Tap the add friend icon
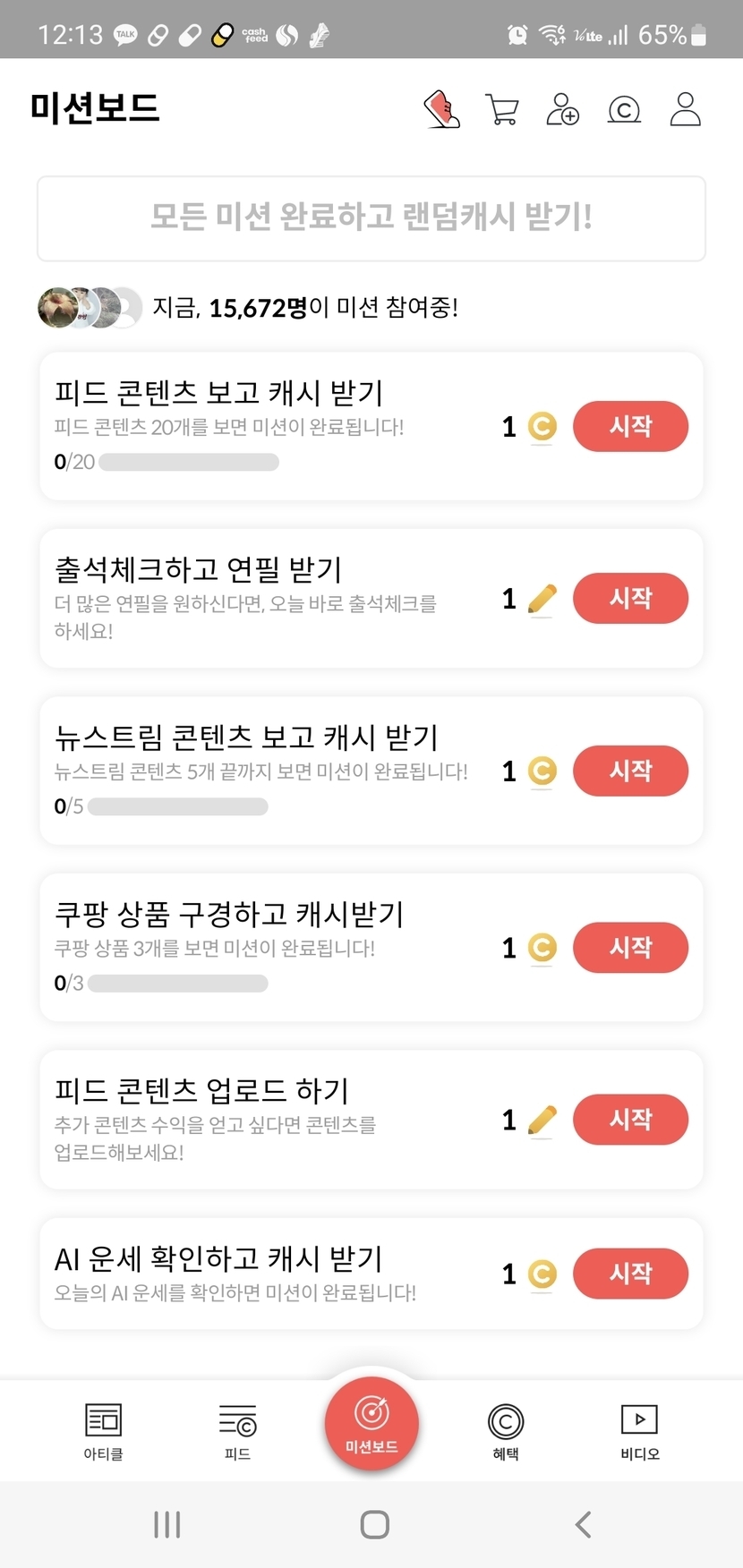The height and width of the screenshot is (1568, 743). tap(562, 110)
